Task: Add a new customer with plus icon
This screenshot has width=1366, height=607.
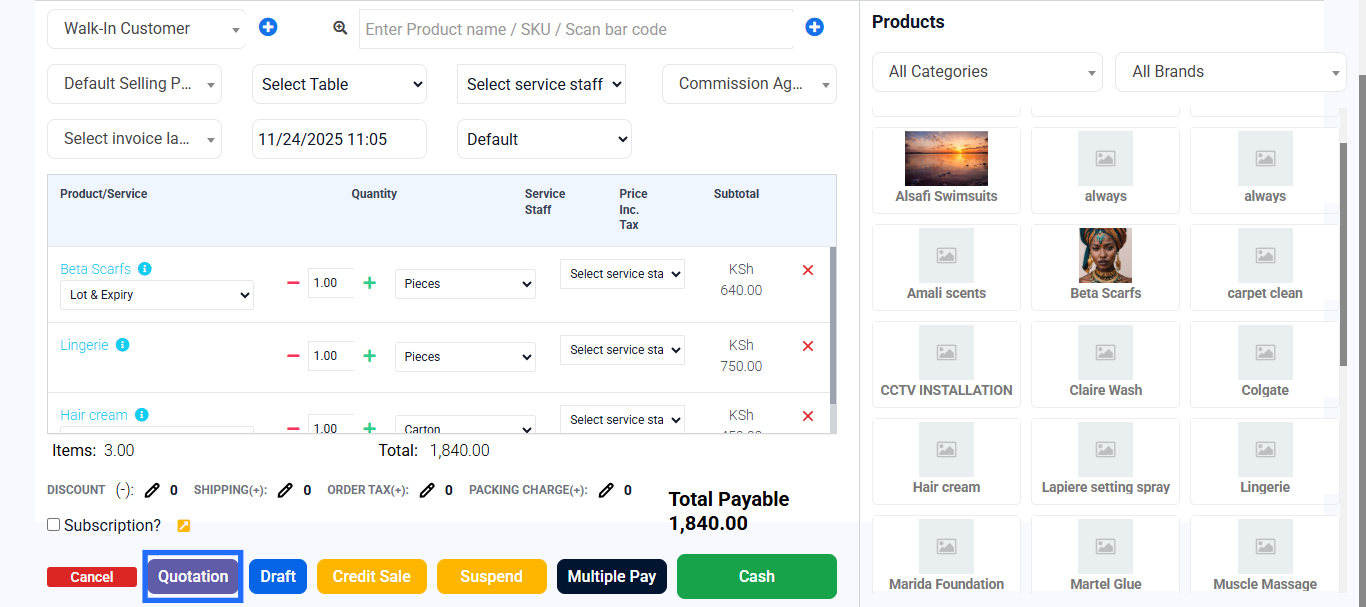Action: click(268, 27)
